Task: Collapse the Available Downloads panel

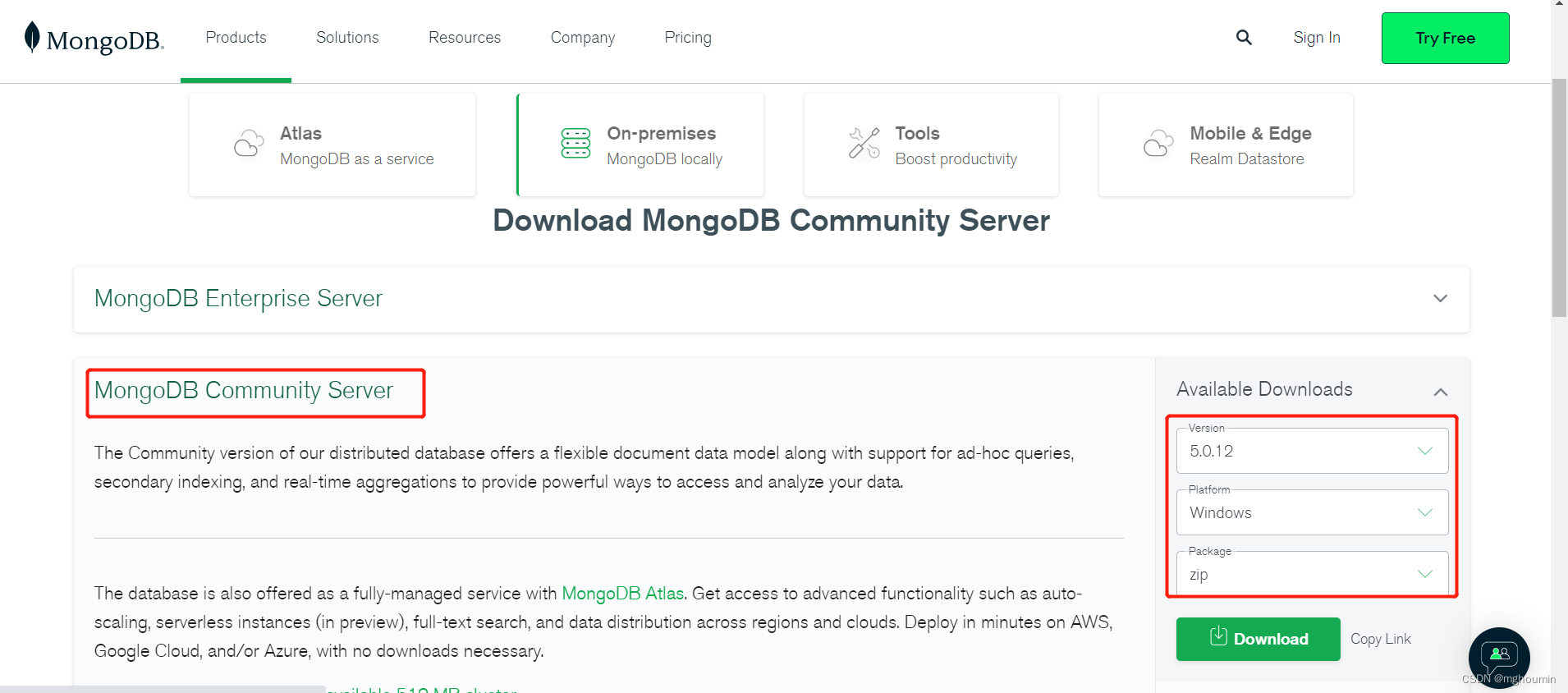Action: point(1440,392)
